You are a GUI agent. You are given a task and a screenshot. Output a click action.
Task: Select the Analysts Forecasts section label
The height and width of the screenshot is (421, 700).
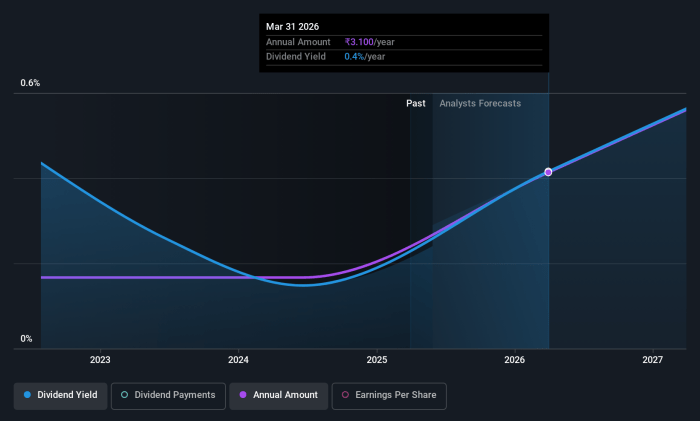click(x=480, y=104)
